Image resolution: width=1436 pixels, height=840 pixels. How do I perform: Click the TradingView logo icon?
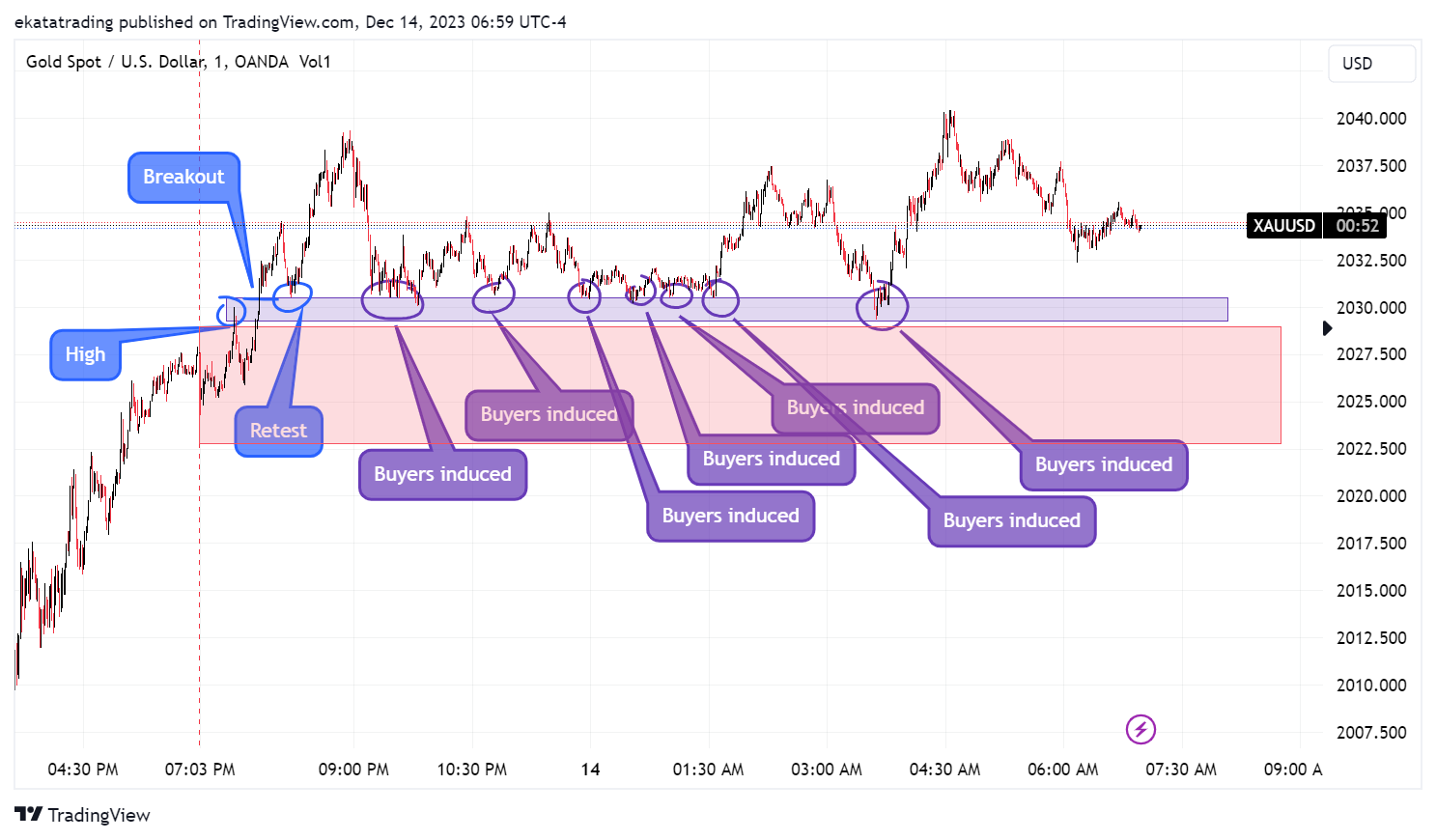click(x=29, y=815)
